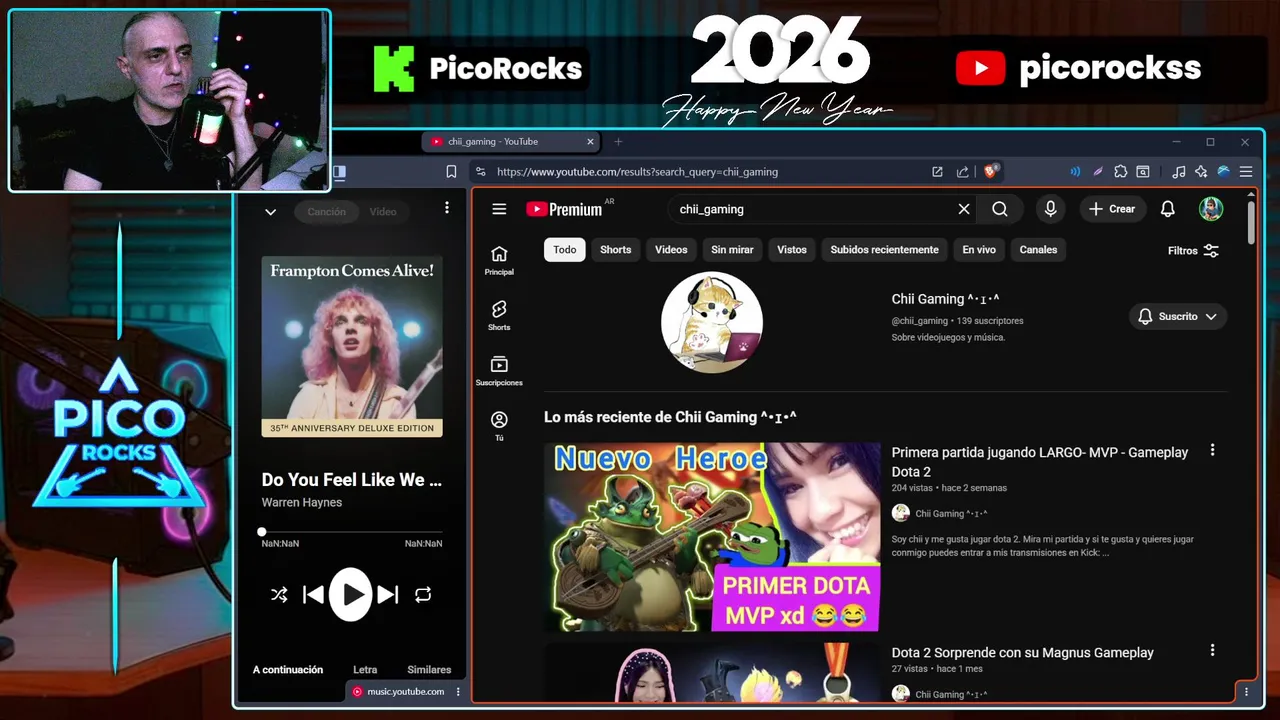This screenshot has height=720, width=1280.
Task: Open YouTube notifications bell
Action: tap(1167, 209)
